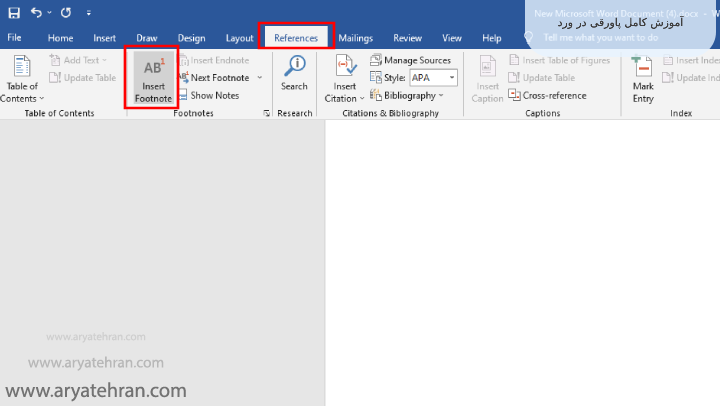The height and width of the screenshot is (406, 720).
Task: Open the Table of Contents menu
Action: [x=21, y=78]
